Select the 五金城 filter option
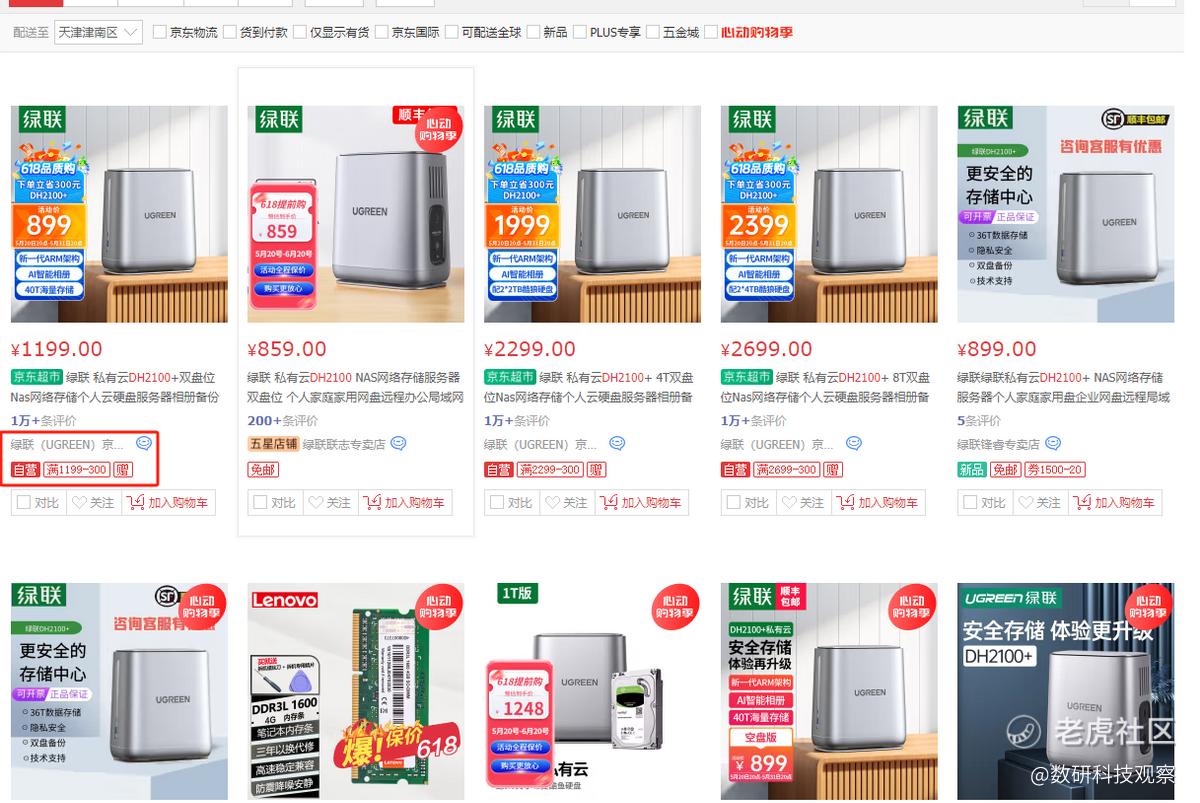Screen dimensions: 1200x803 pos(679,32)
